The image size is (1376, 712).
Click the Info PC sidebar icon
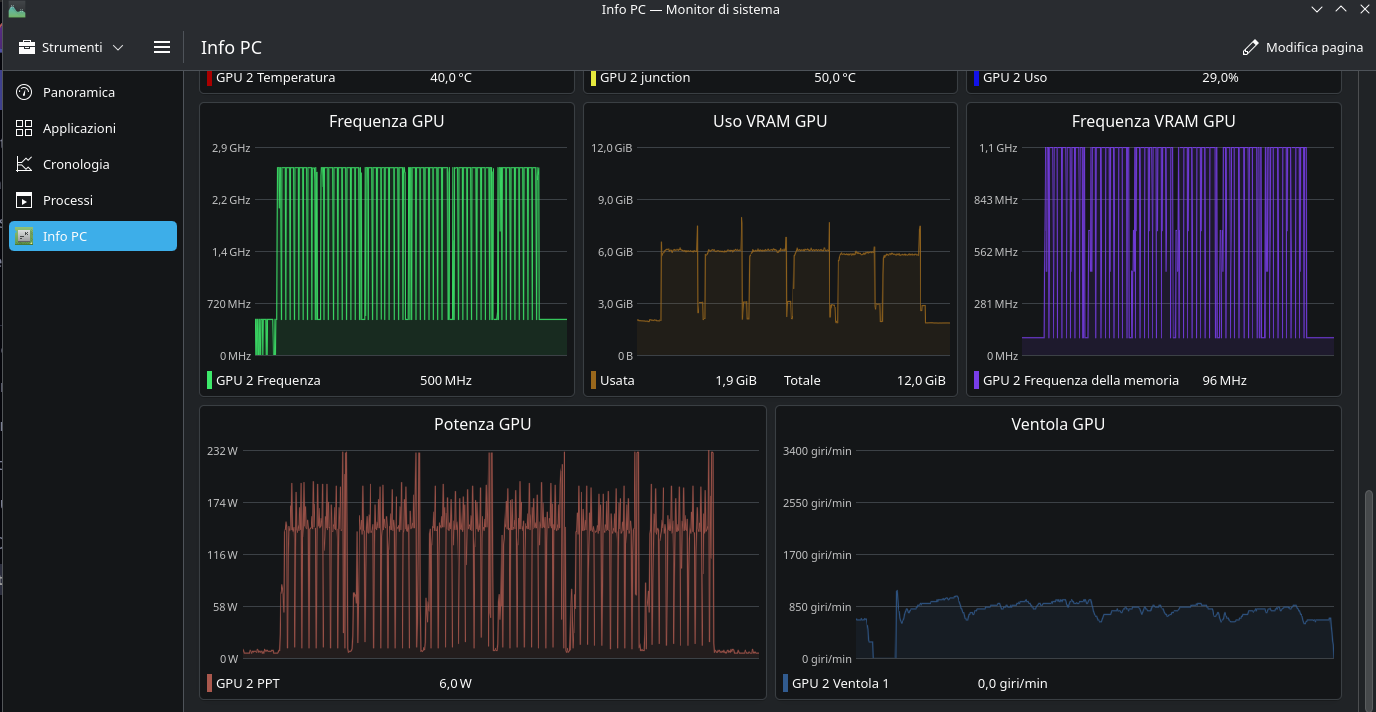click(25, 236)
